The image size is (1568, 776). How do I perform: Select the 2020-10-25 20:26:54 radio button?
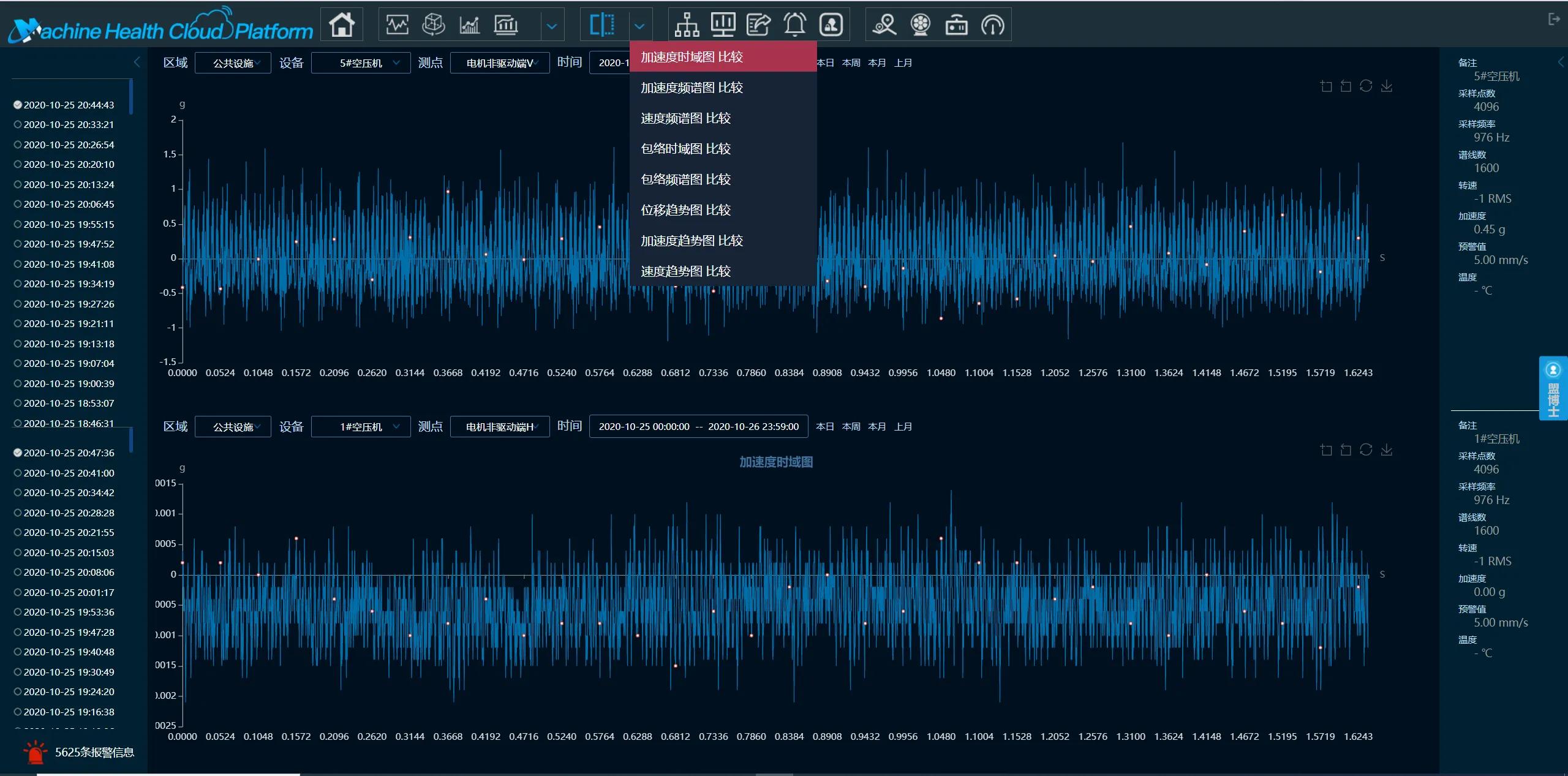point(18,145)
